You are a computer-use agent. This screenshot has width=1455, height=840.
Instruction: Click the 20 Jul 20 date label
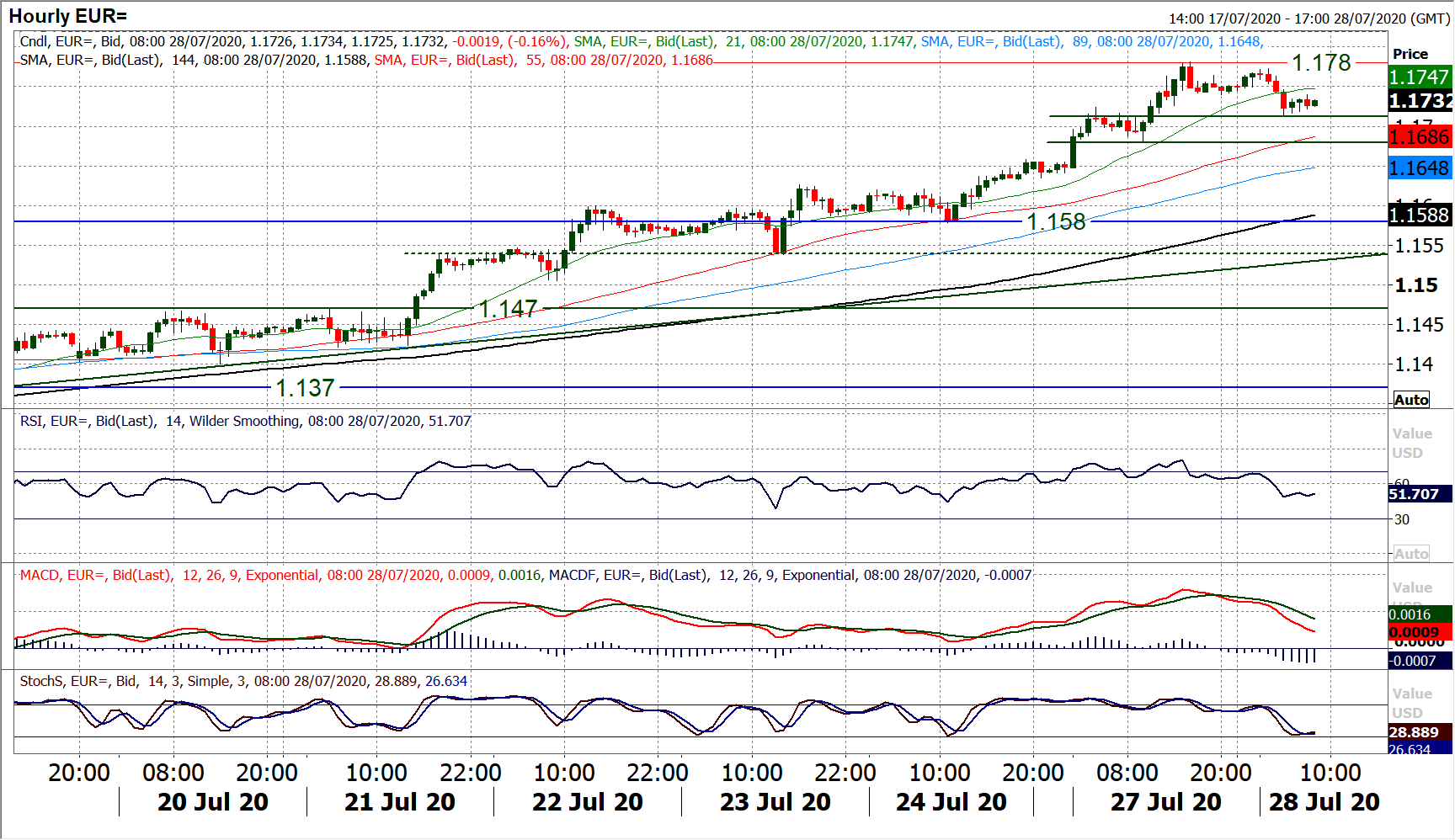212,802
